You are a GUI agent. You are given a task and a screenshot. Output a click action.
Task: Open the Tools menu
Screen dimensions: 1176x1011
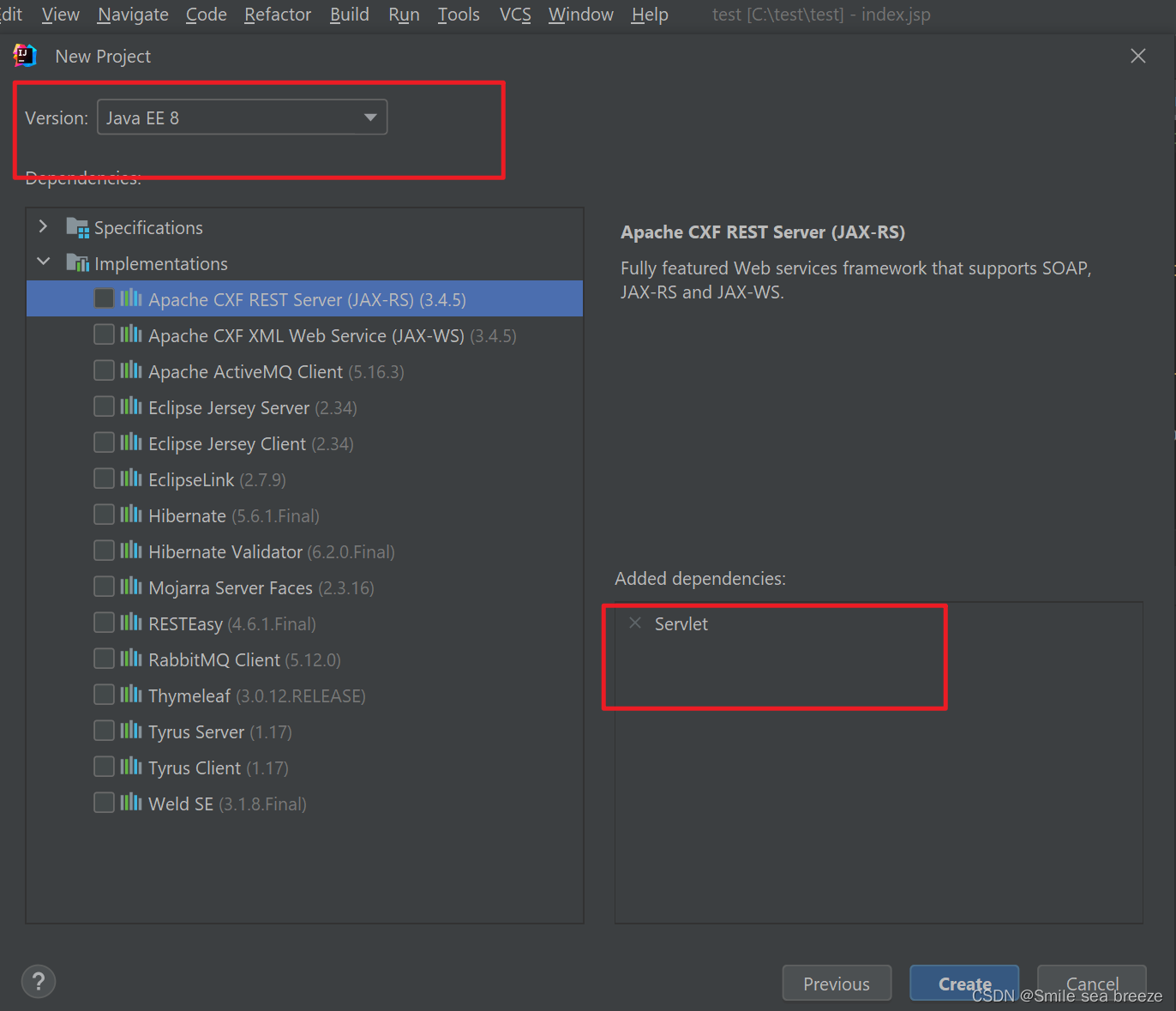459,15
